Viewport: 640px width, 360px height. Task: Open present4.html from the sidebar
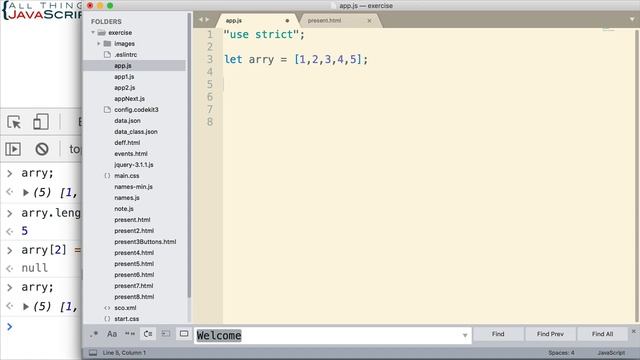tap(134, 253)
